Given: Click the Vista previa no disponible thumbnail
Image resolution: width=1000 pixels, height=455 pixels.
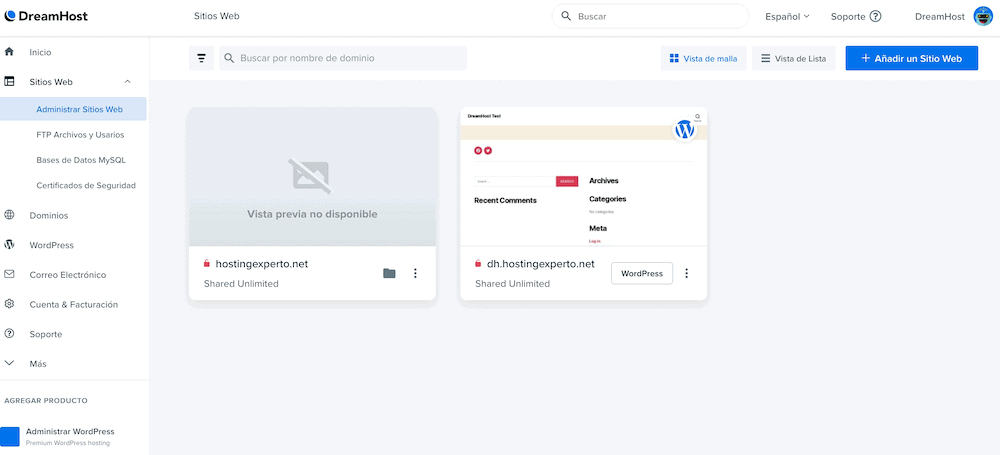Looking at the screenshot, I should tap(312, 177).
